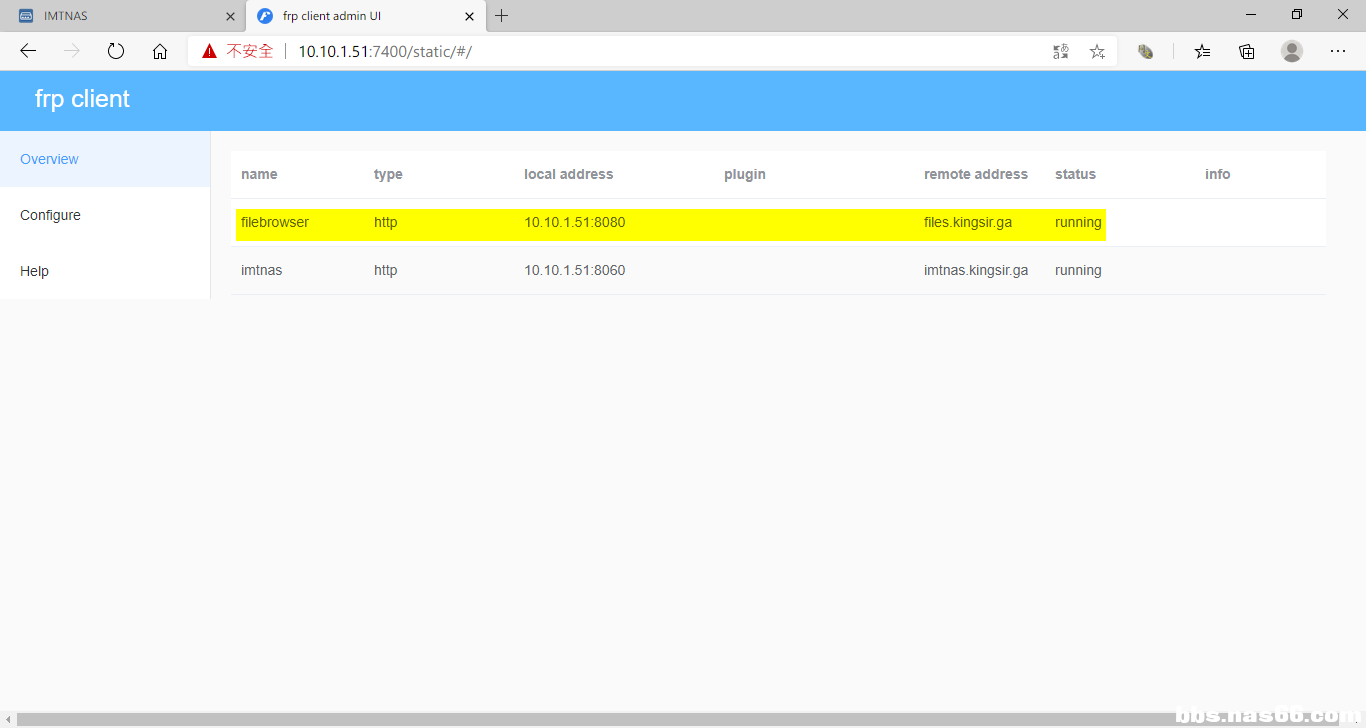The height and width of the screenshot is (728, 1366).
Task: Open a new browser tab
Action: [x=502, y=16]
